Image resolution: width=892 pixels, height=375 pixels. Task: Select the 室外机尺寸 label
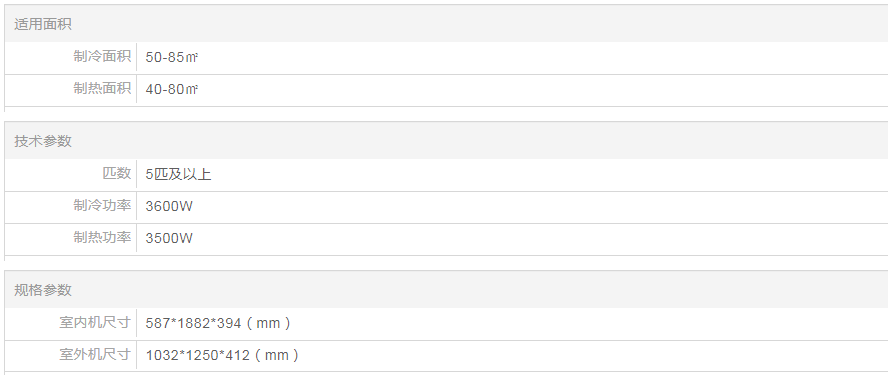[95, 354]
